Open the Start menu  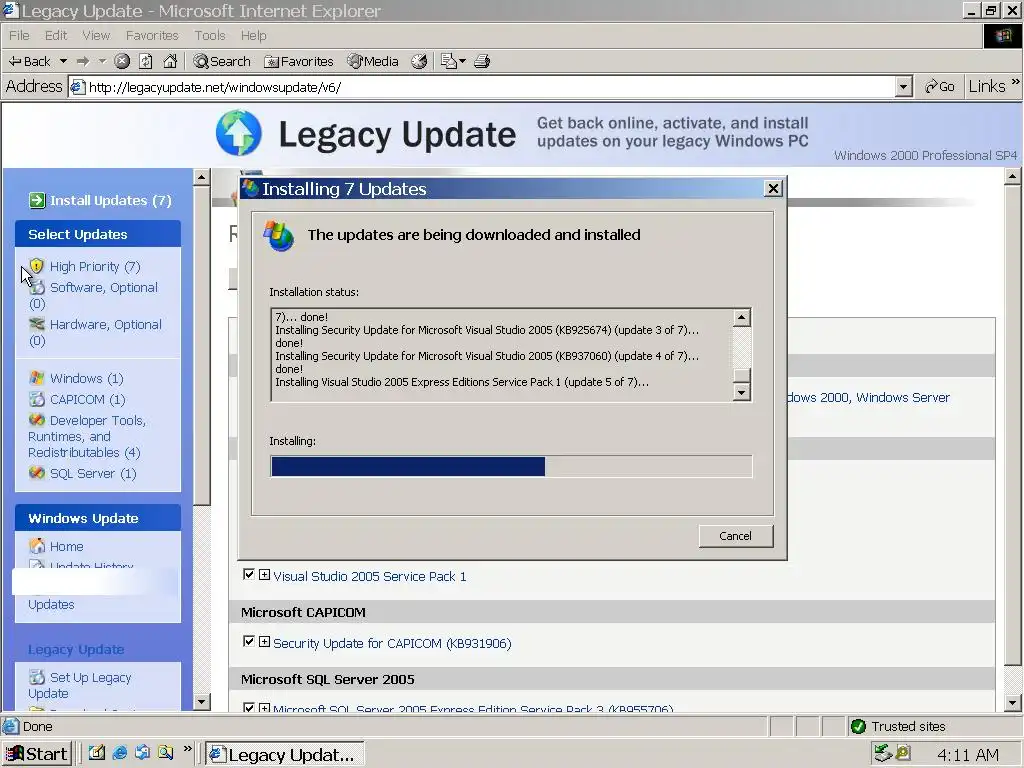point(37,754)
